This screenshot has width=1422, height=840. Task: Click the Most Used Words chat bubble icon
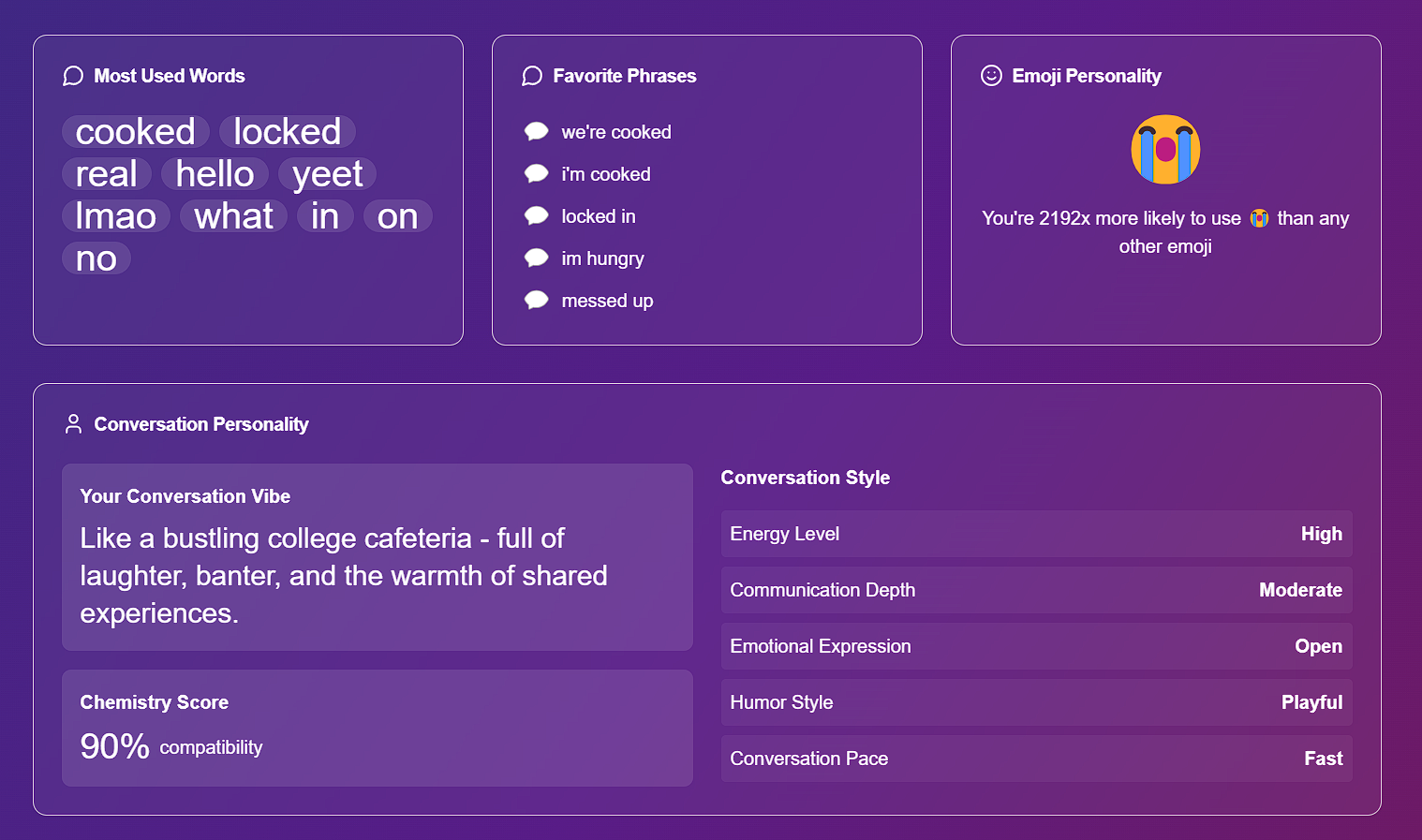(73, 76)
